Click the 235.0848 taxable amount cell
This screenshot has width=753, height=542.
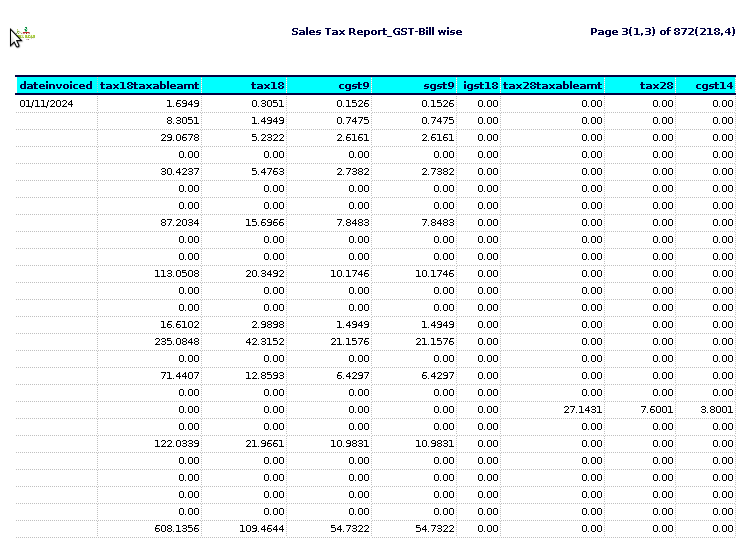(177, 341)
